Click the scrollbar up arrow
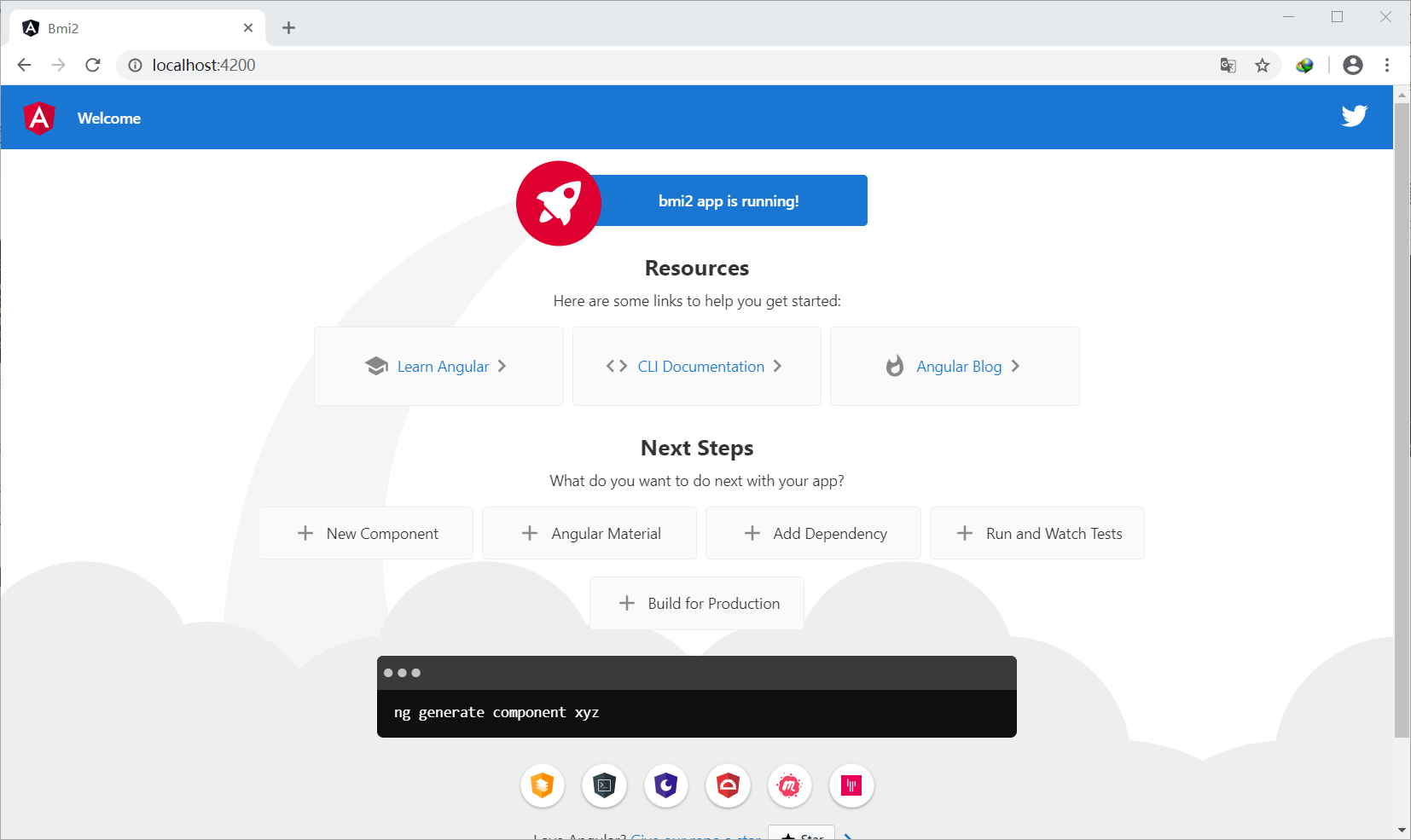 coord(1402,94)
